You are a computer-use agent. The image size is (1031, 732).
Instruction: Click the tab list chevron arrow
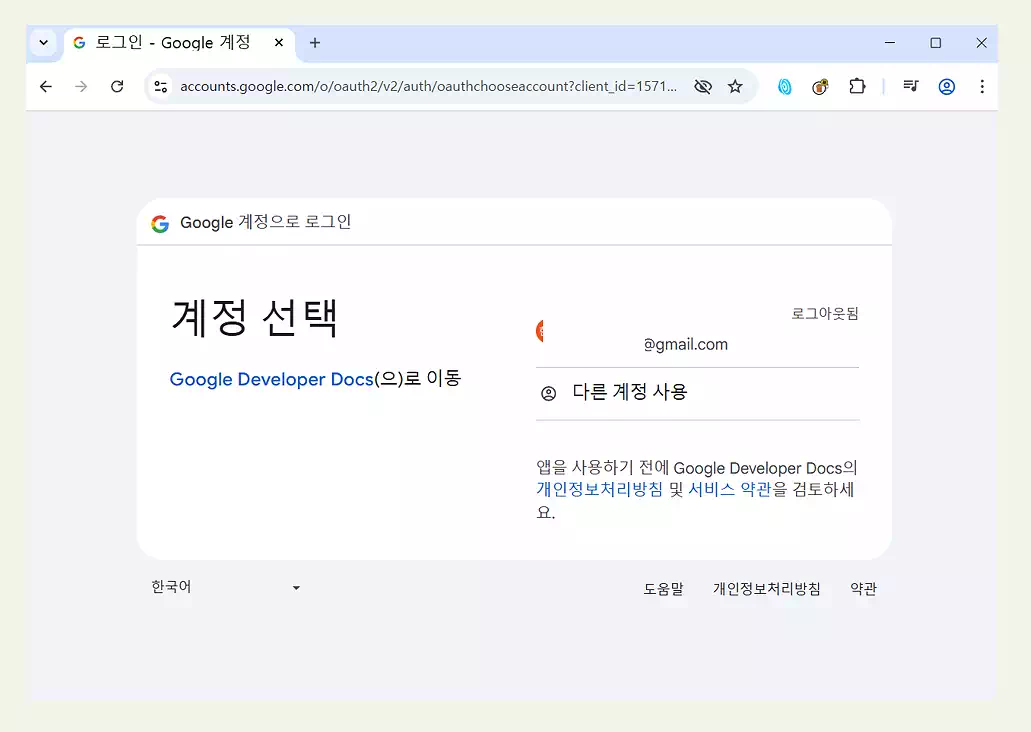(43, 43)
